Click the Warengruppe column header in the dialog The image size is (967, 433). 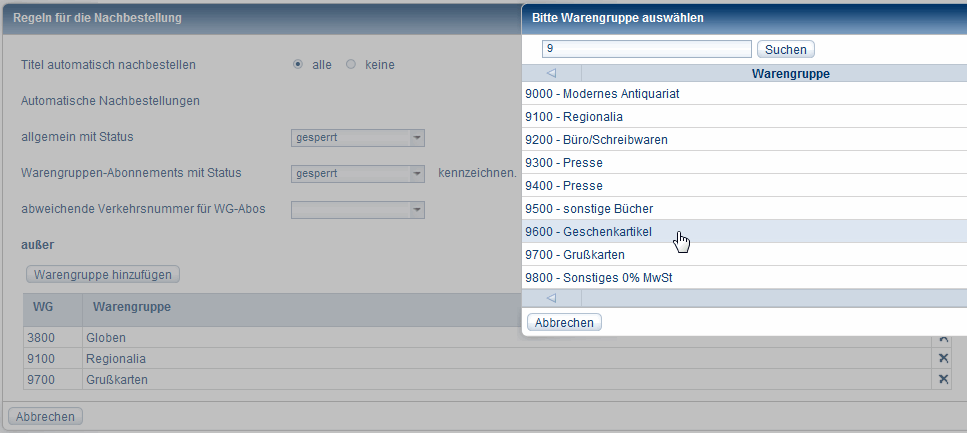point(790,74)
